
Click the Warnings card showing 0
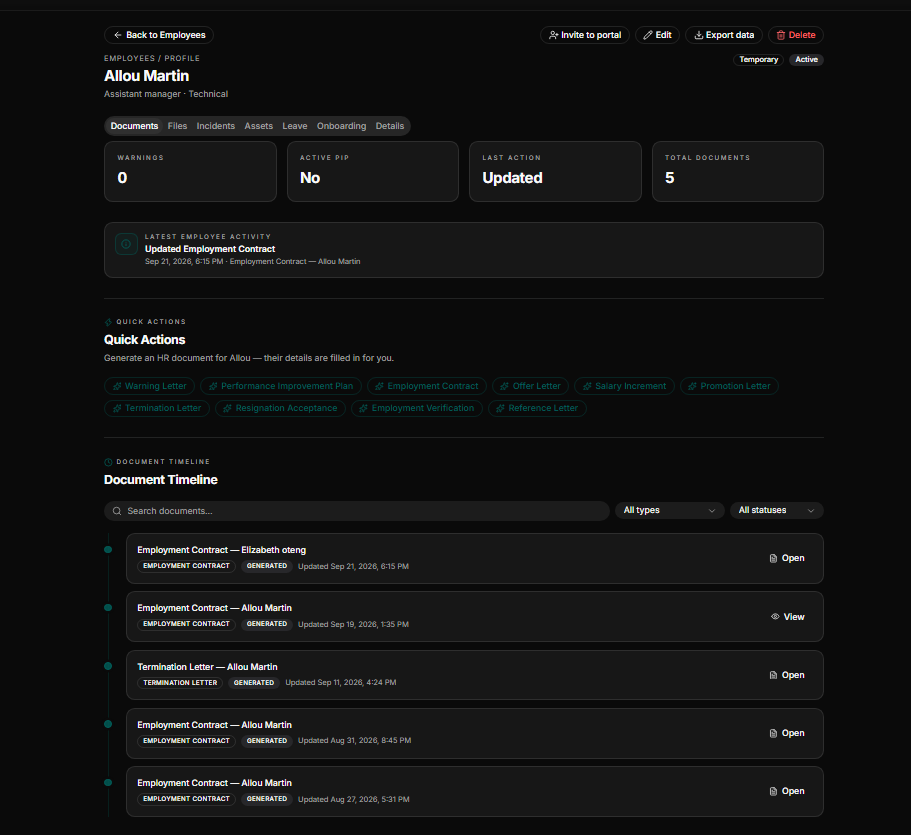[191, 171]
